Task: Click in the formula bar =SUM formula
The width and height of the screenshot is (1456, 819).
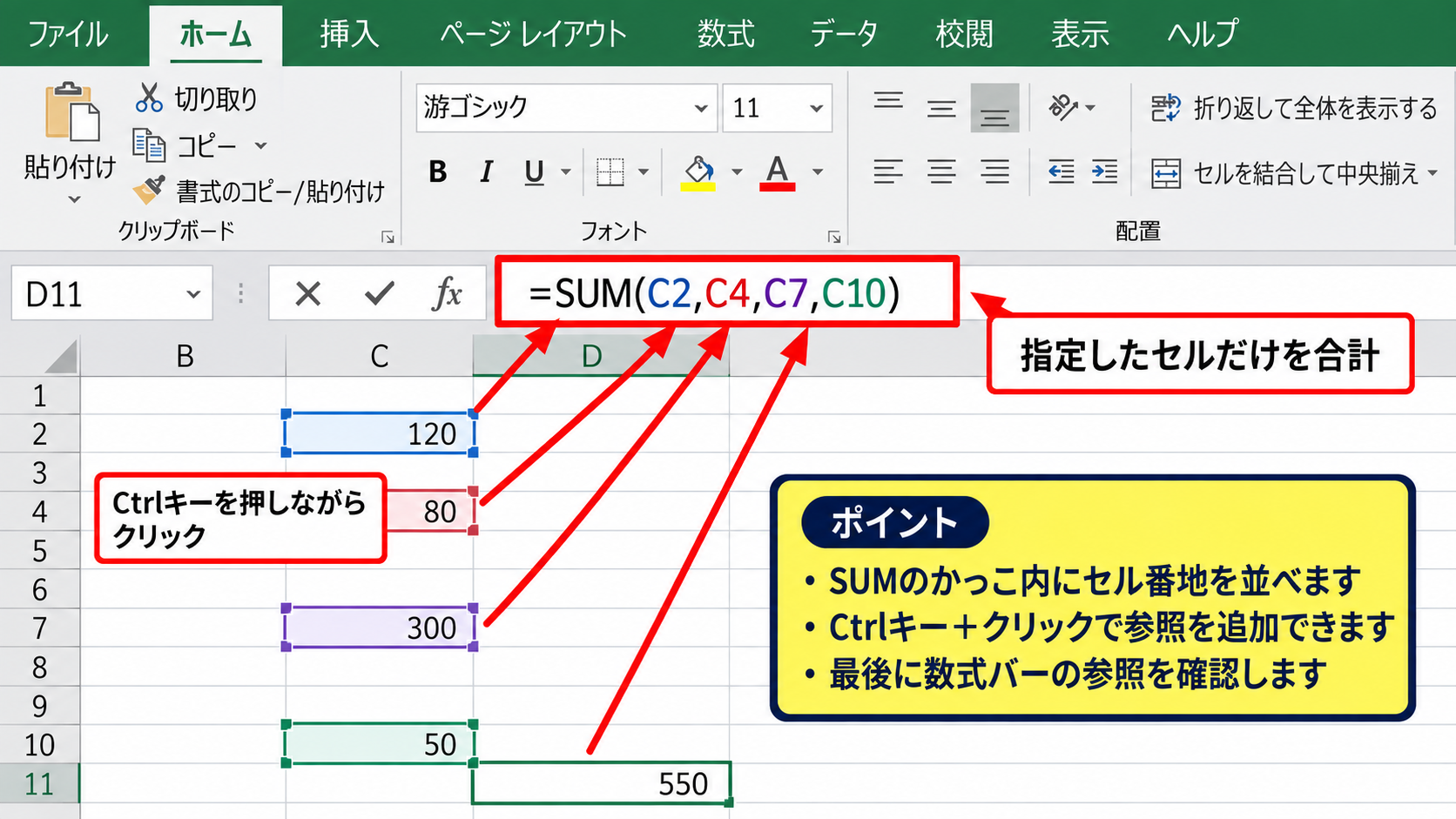Action: click(714, 293)
